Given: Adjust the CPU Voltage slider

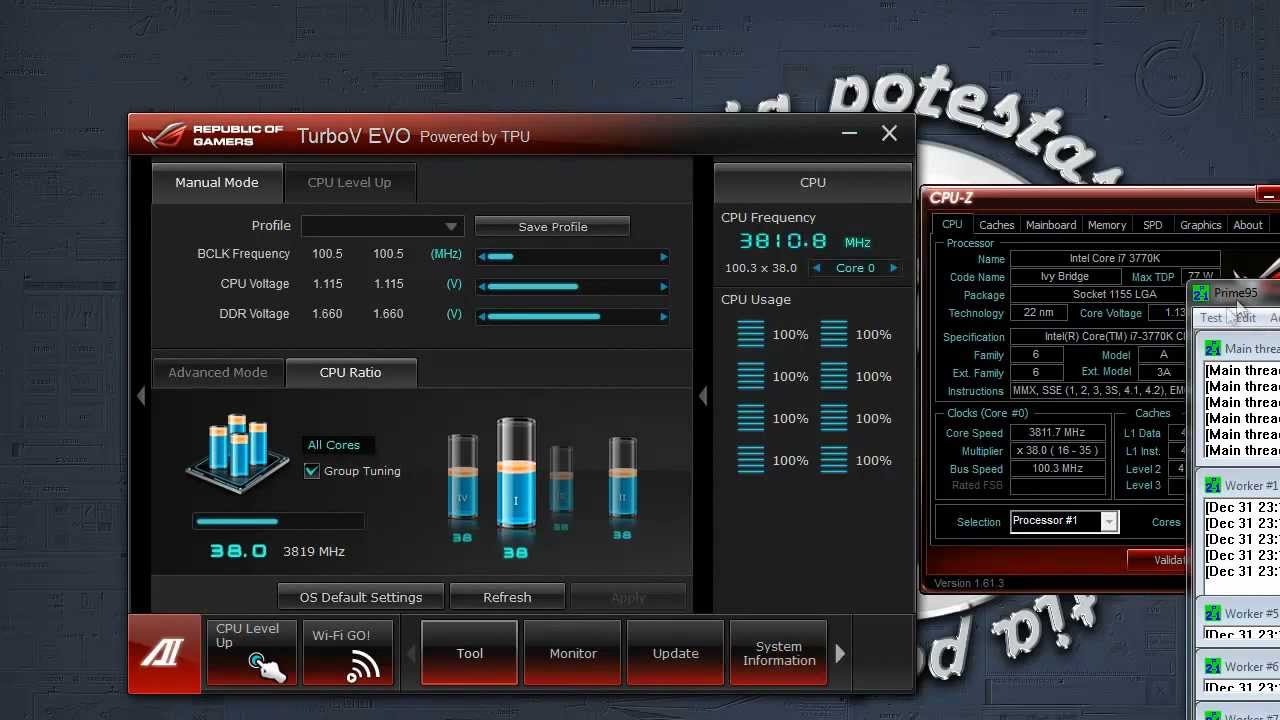Looking at the screenshot, I should click(x=572, y=287).
